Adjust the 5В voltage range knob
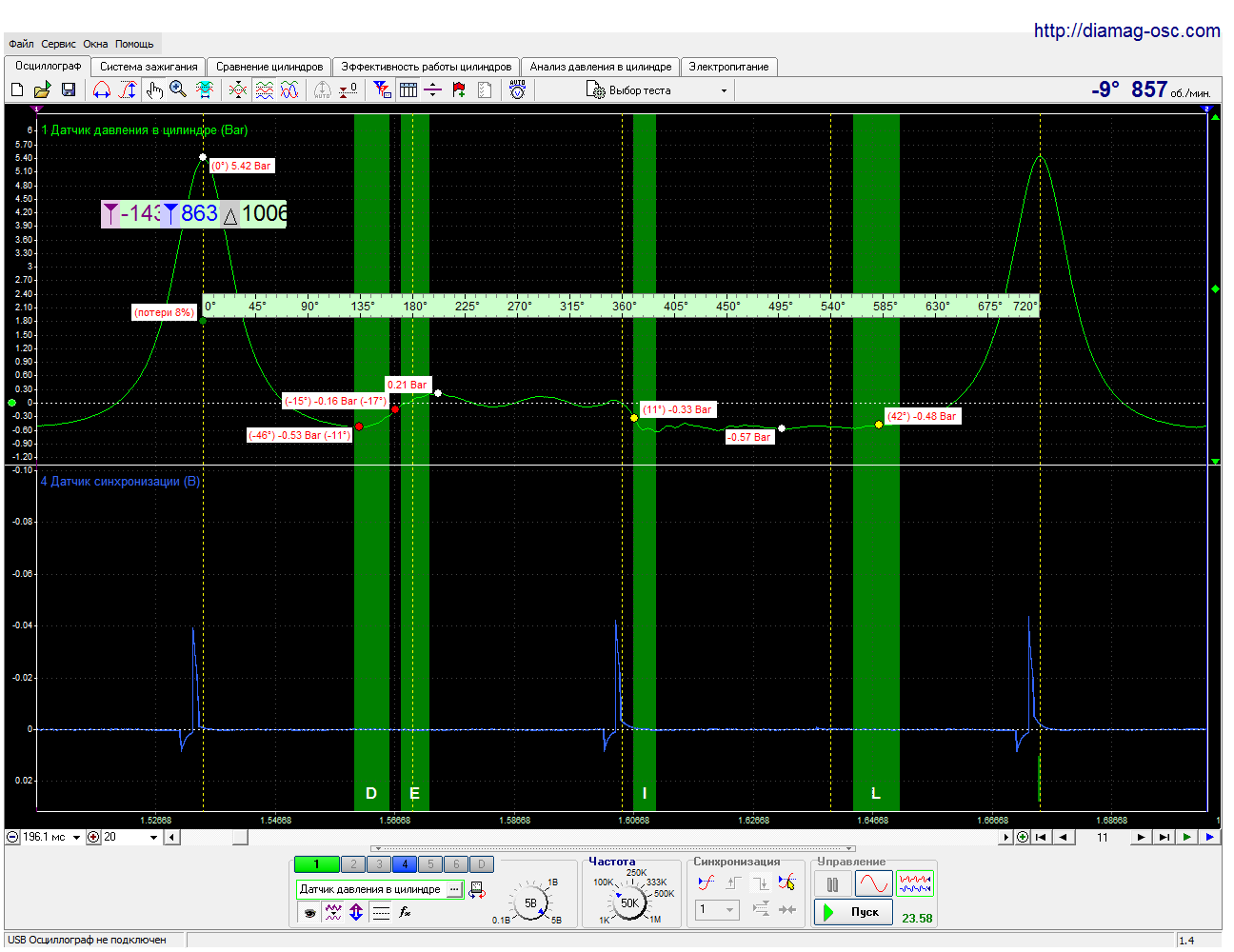Viewport: 1234px width, 952px height. tap(530, 902)
